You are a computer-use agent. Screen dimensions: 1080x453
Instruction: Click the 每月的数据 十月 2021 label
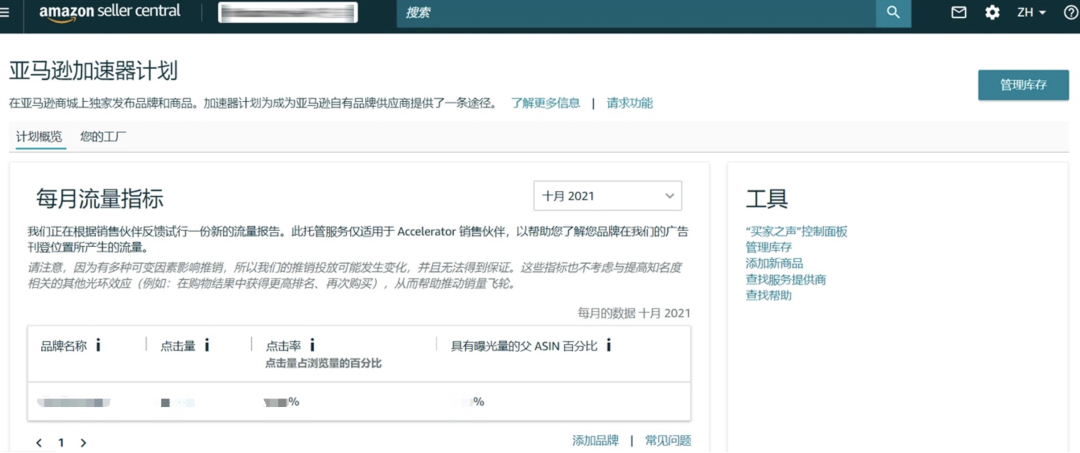[x=634, y=313]
